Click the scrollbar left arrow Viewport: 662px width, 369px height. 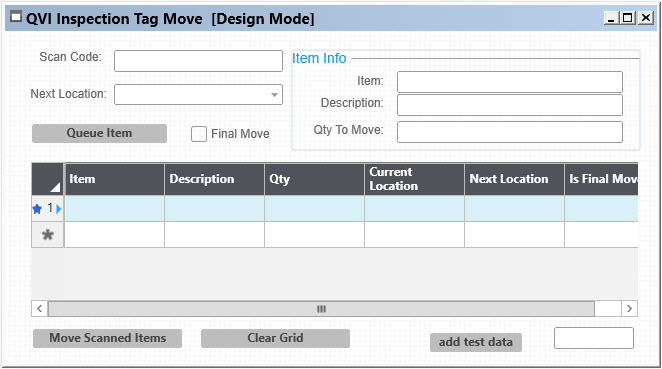(x=40, y=309)
